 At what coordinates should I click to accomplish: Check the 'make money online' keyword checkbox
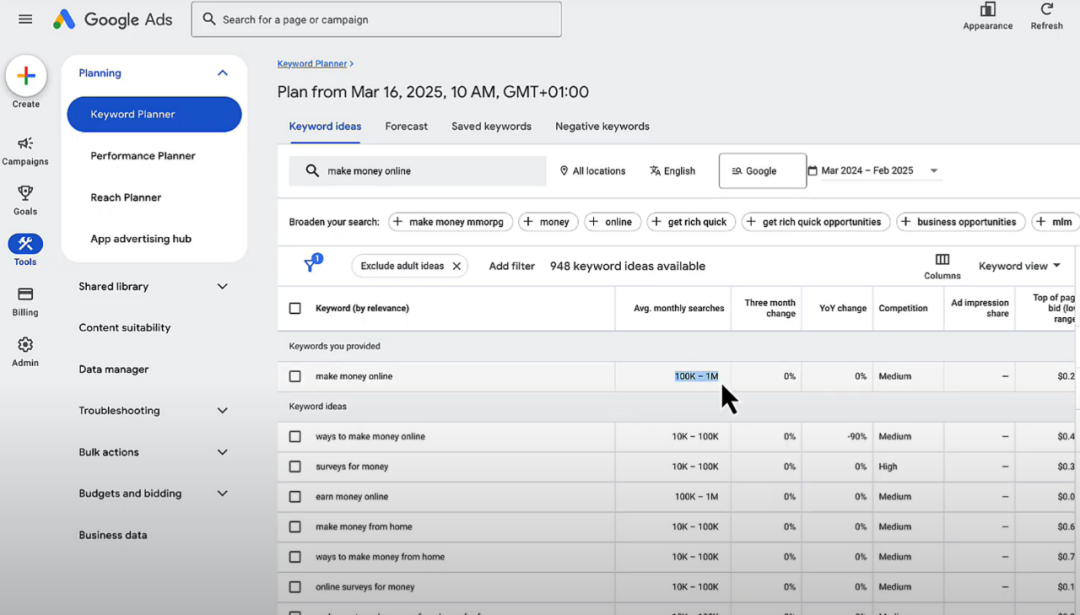click(x=295, y=377)
